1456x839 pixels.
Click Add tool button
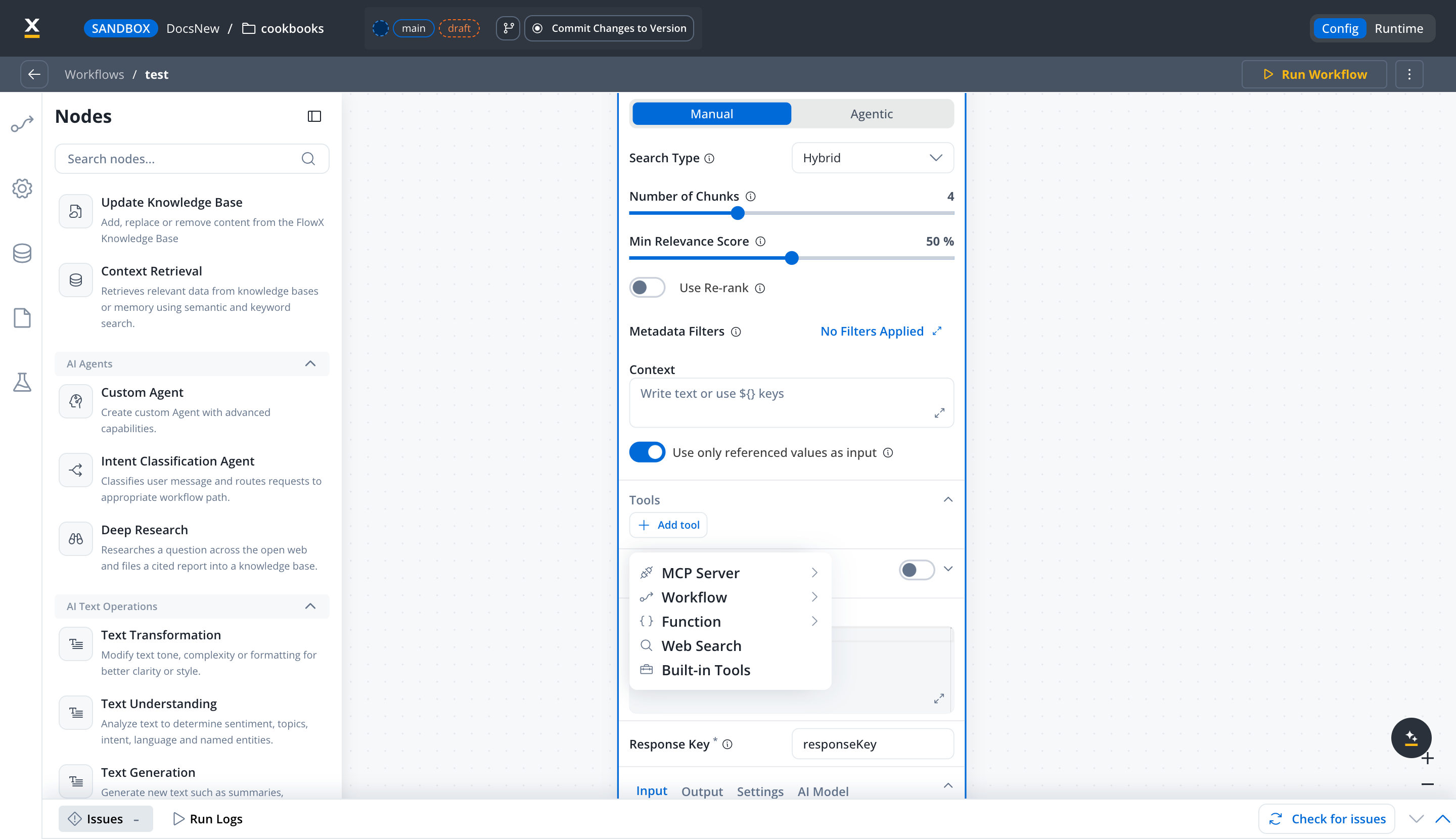coord(669,525)
